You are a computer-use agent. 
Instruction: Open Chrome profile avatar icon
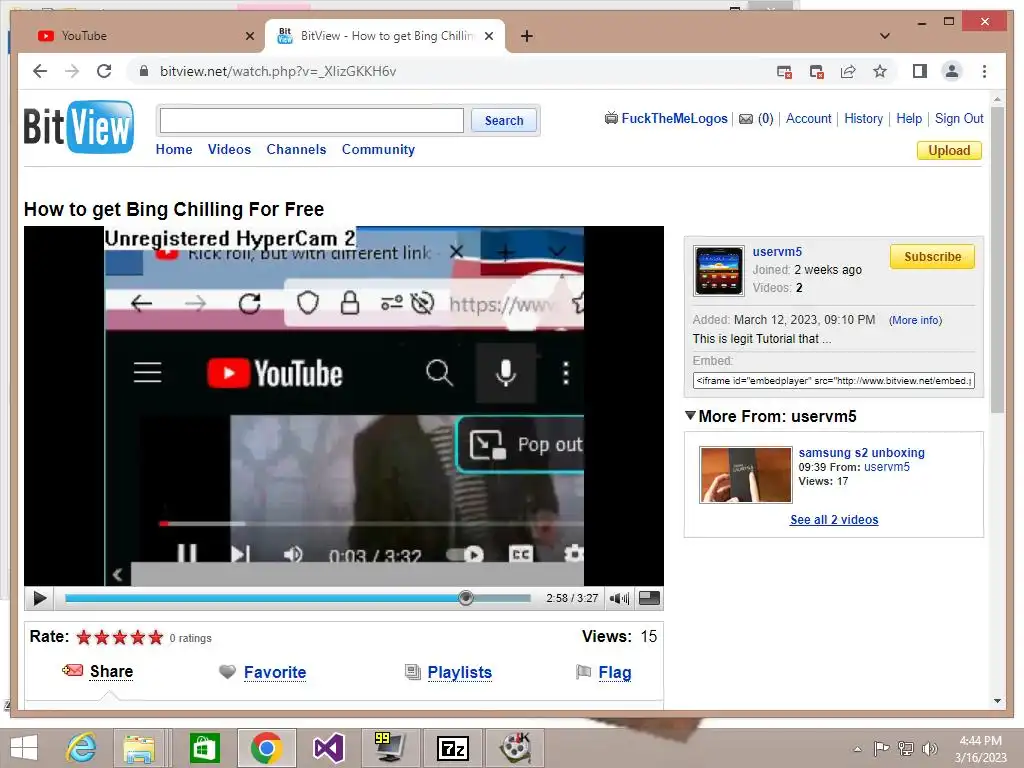pos(952,71)
